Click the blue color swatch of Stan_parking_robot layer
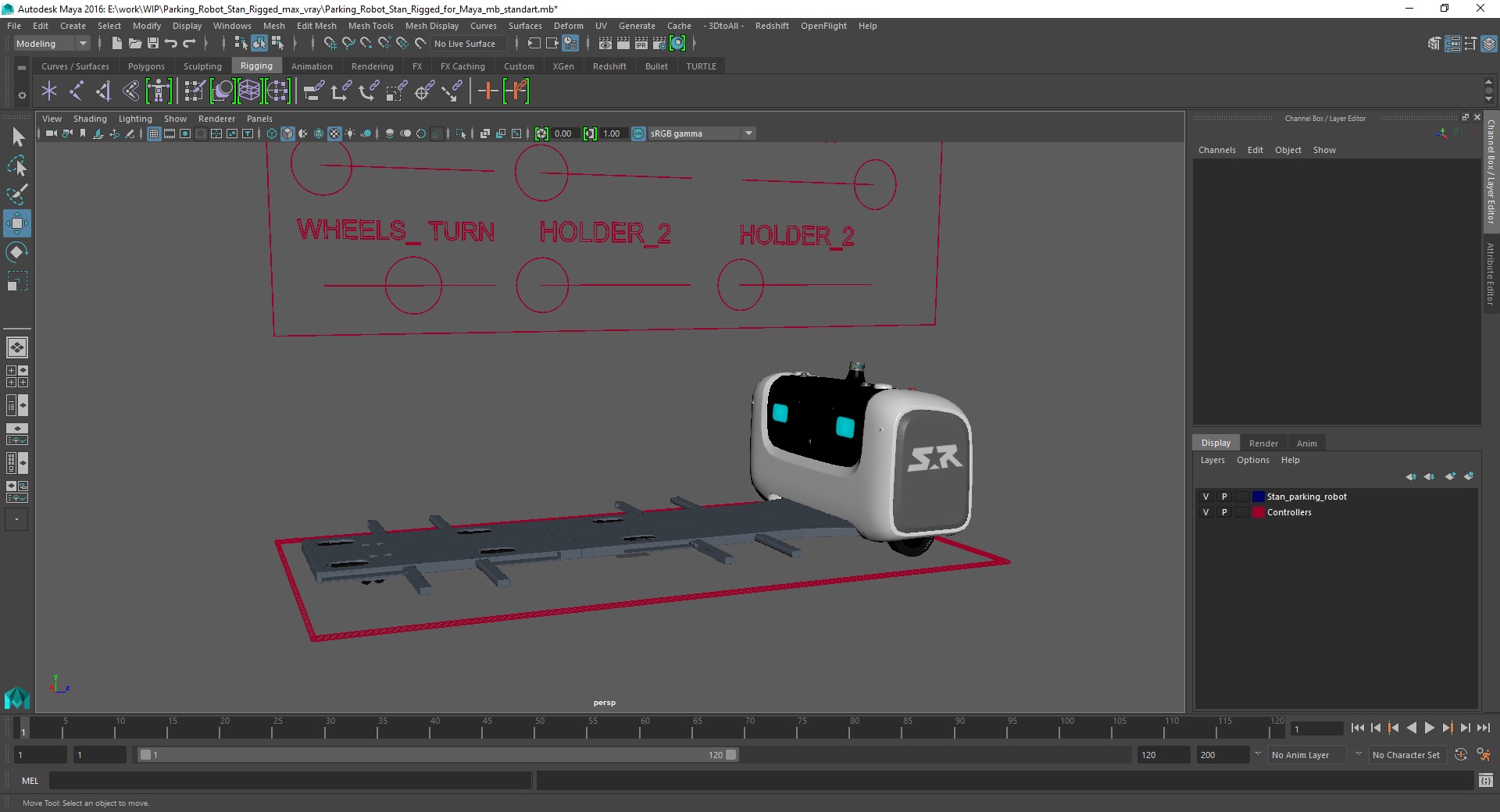 tap(1258, 497)
